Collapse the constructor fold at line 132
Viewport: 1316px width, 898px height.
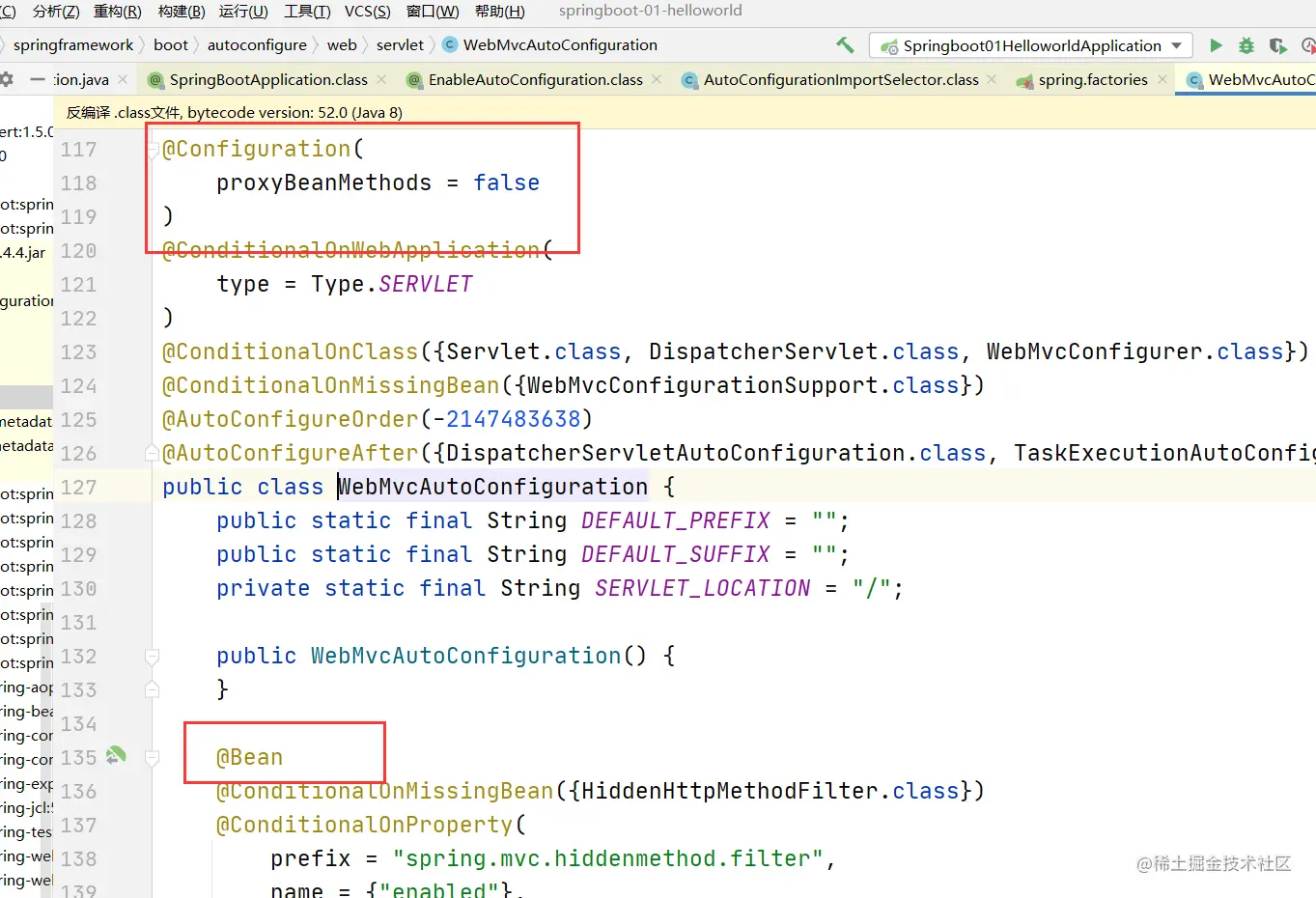[x=152, y=657]
